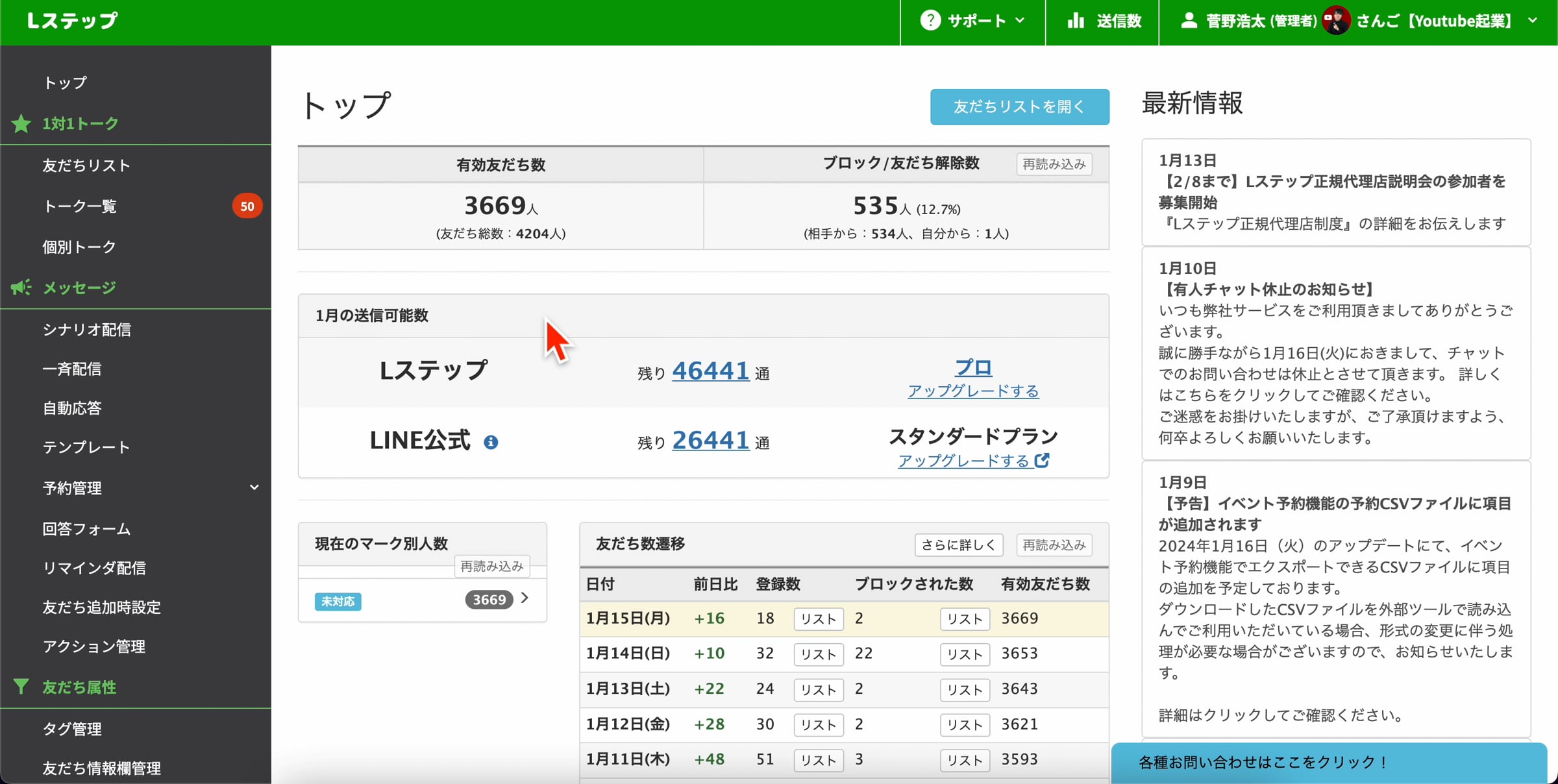Select 自動応答 in the sidebar
Screen dimensions: 1558x784
tap(72, 408)
